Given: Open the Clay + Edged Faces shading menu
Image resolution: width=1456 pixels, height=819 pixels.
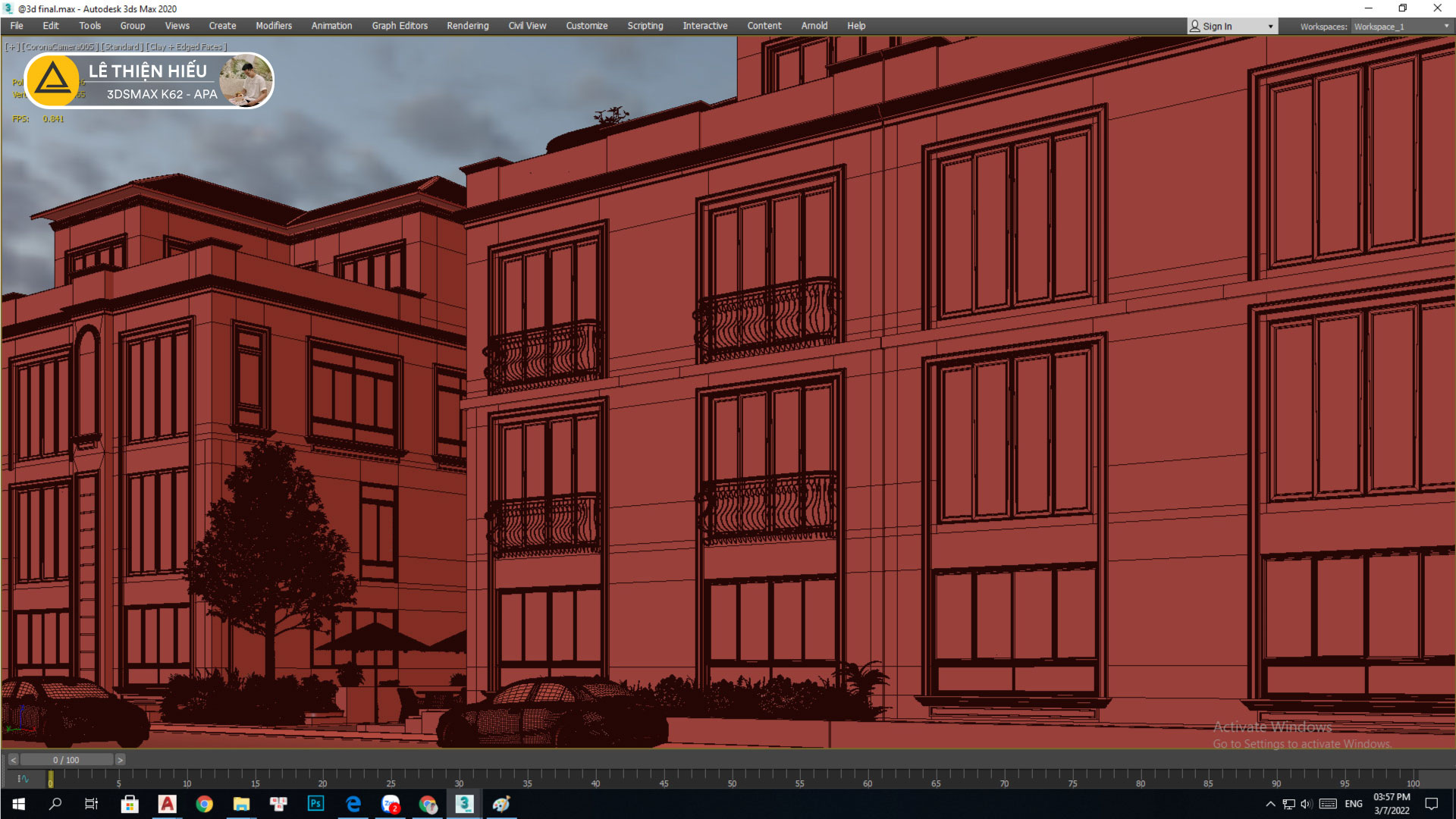Looking at the screenshot, I should 187,47.
